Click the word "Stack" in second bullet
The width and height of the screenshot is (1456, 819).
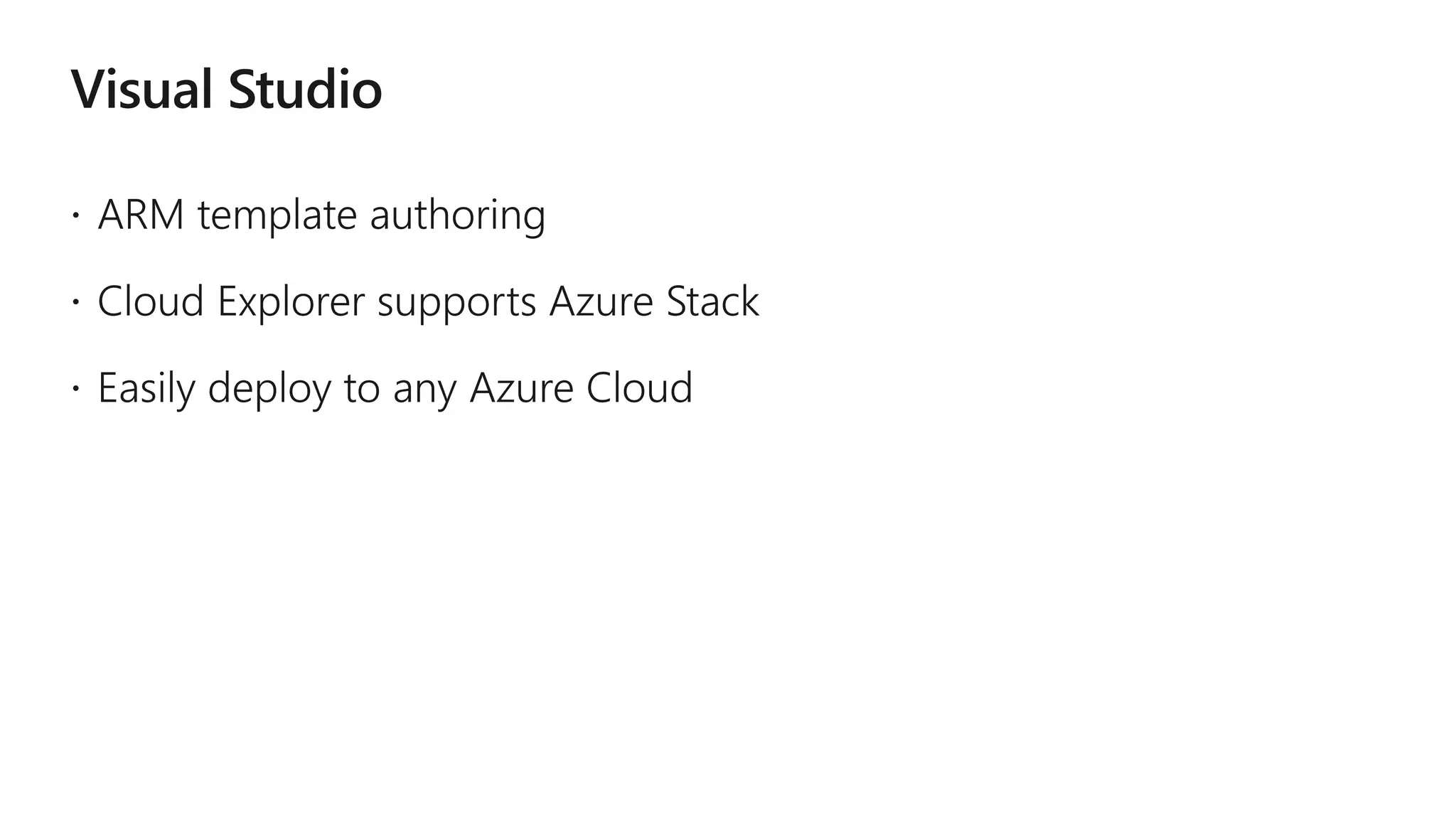click(712, 301)
